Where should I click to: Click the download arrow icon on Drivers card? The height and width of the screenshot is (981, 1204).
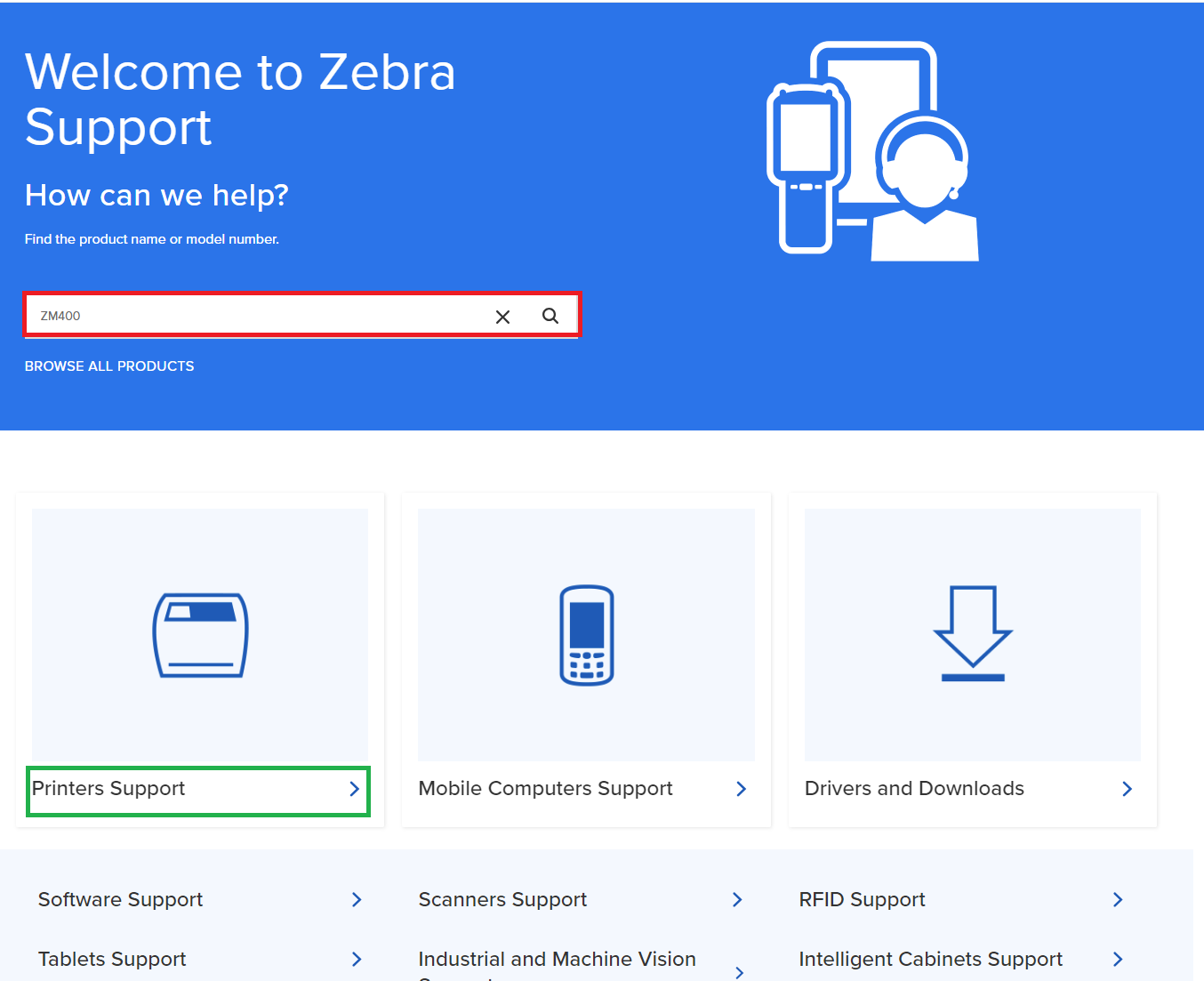coord(973,635)
